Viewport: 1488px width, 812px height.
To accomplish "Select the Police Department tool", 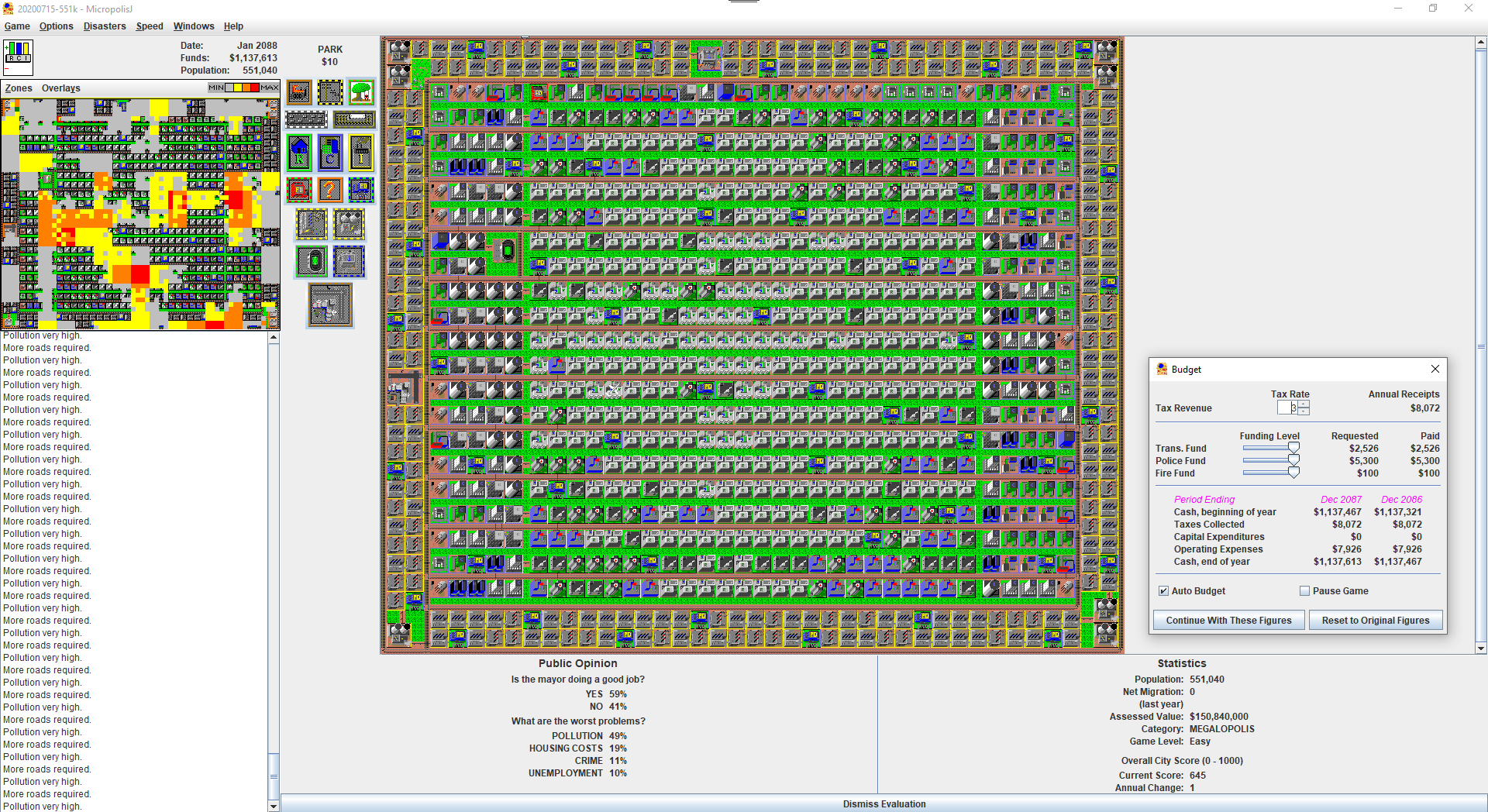I will pos(361,190).
